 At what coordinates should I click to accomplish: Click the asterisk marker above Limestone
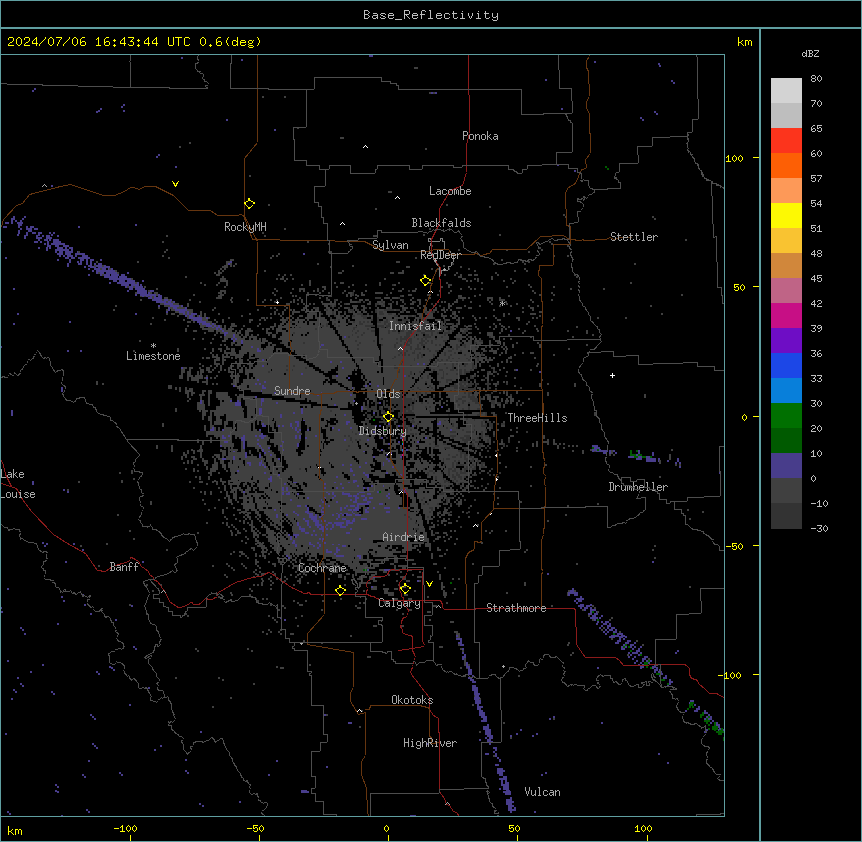click(x=153, y=346)
